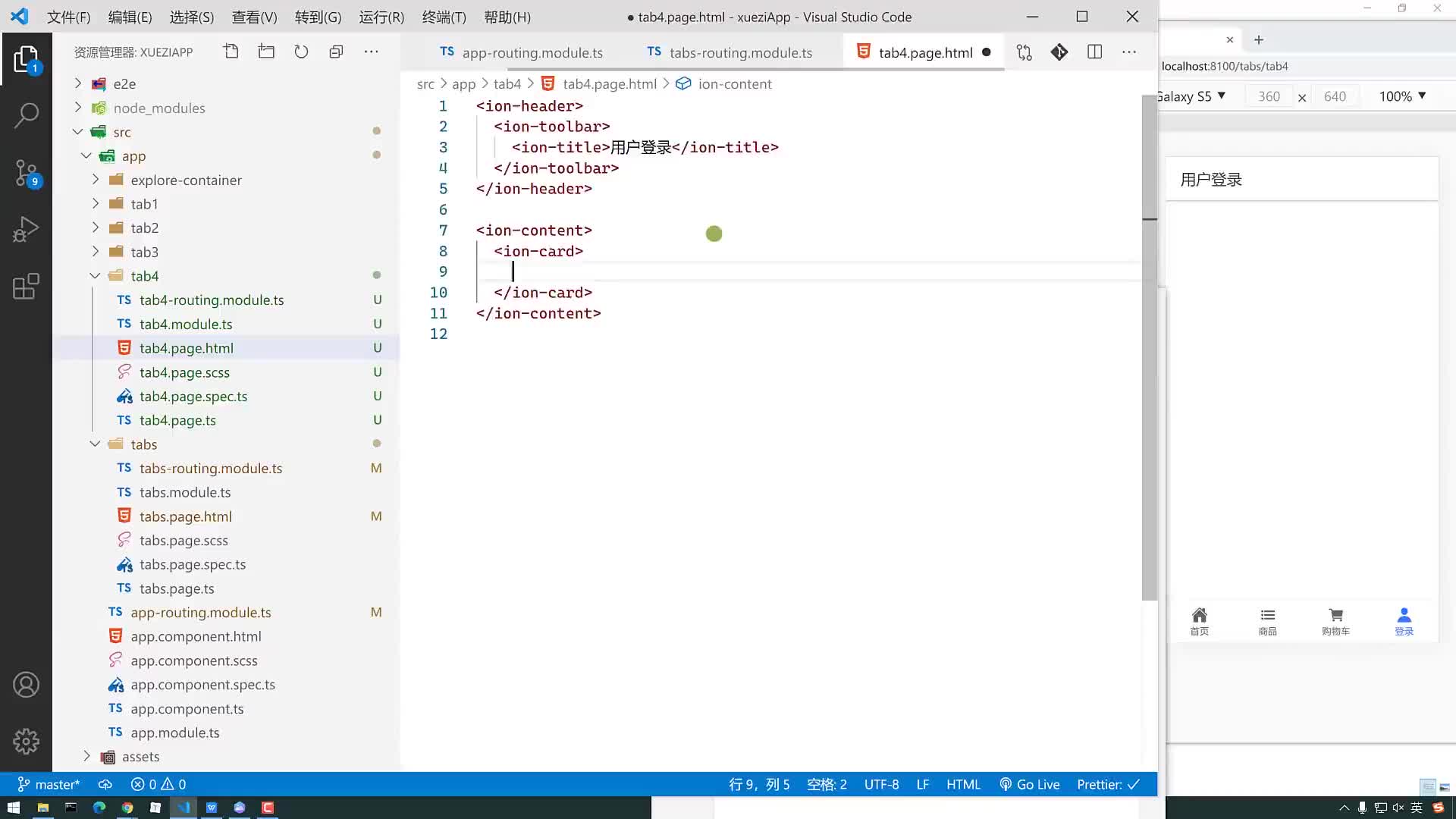1456x819 pixels.
Task: Click the editor vertical scrollbar
Action: tap(1149, 347)
